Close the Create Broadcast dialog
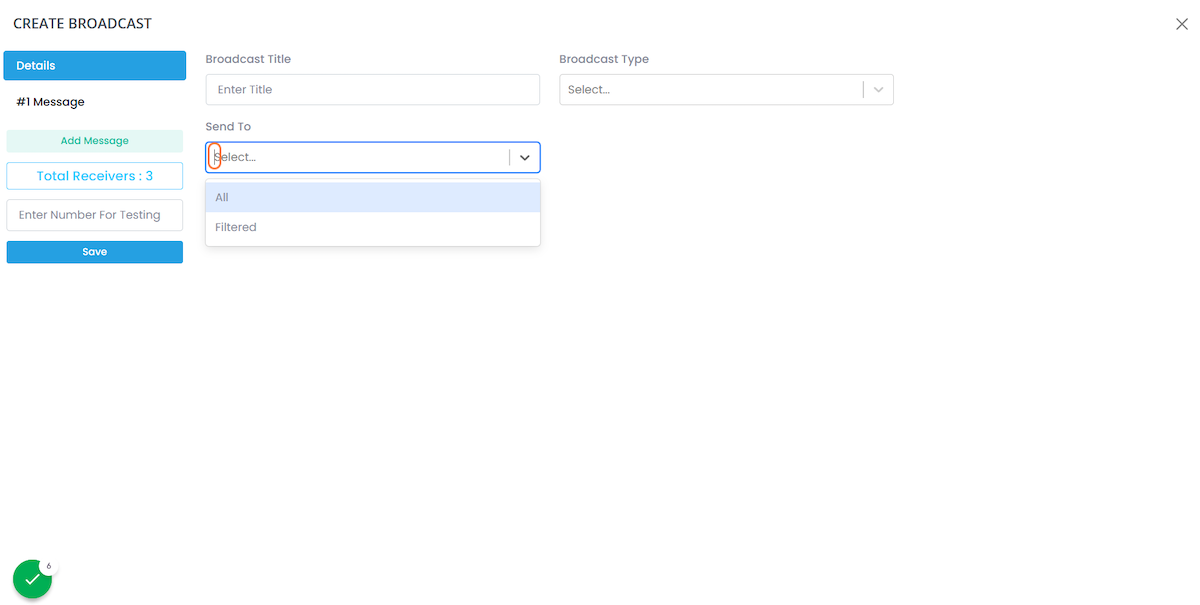The image size is (1200, 605). (1181, 24)
